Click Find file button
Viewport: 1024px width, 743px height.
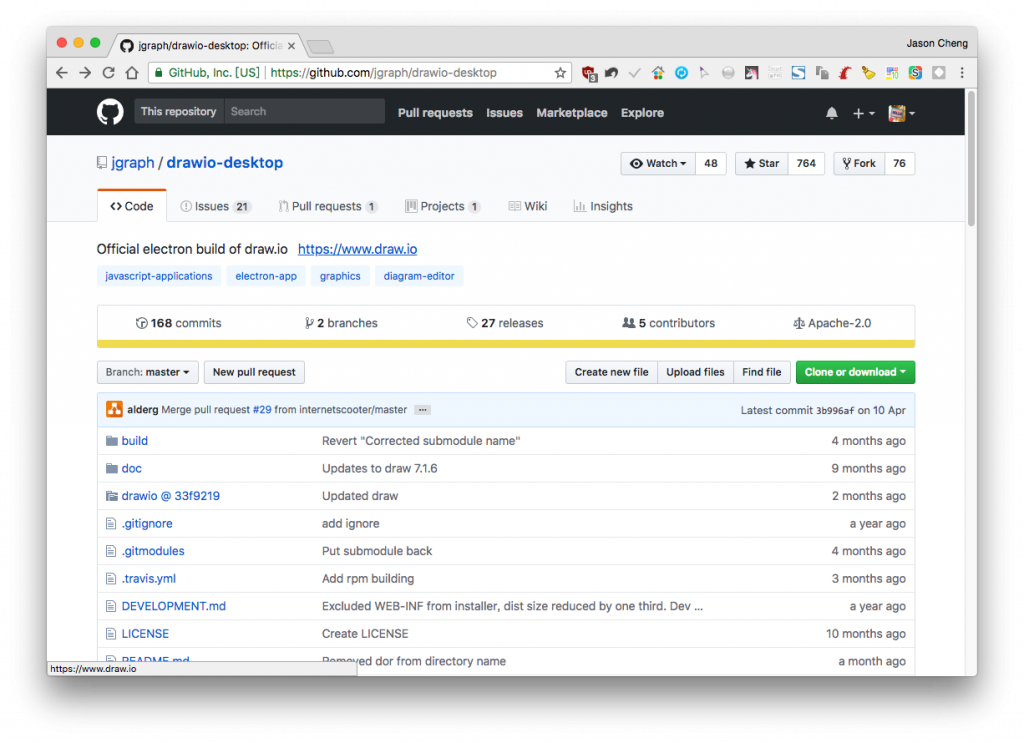coord(761,372)
